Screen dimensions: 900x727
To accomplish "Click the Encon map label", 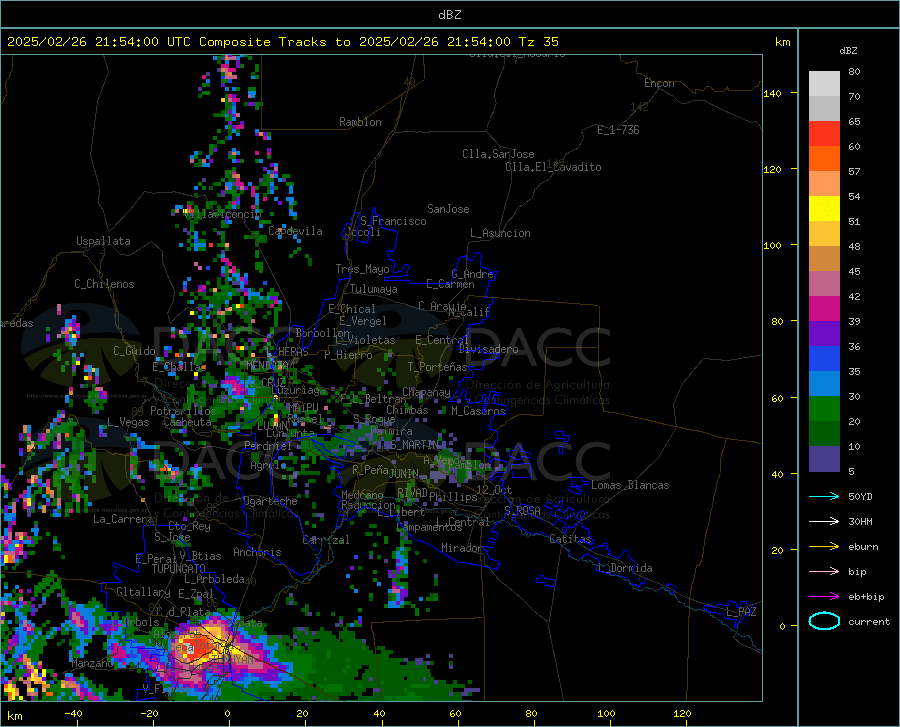I will tap(659, 83).
